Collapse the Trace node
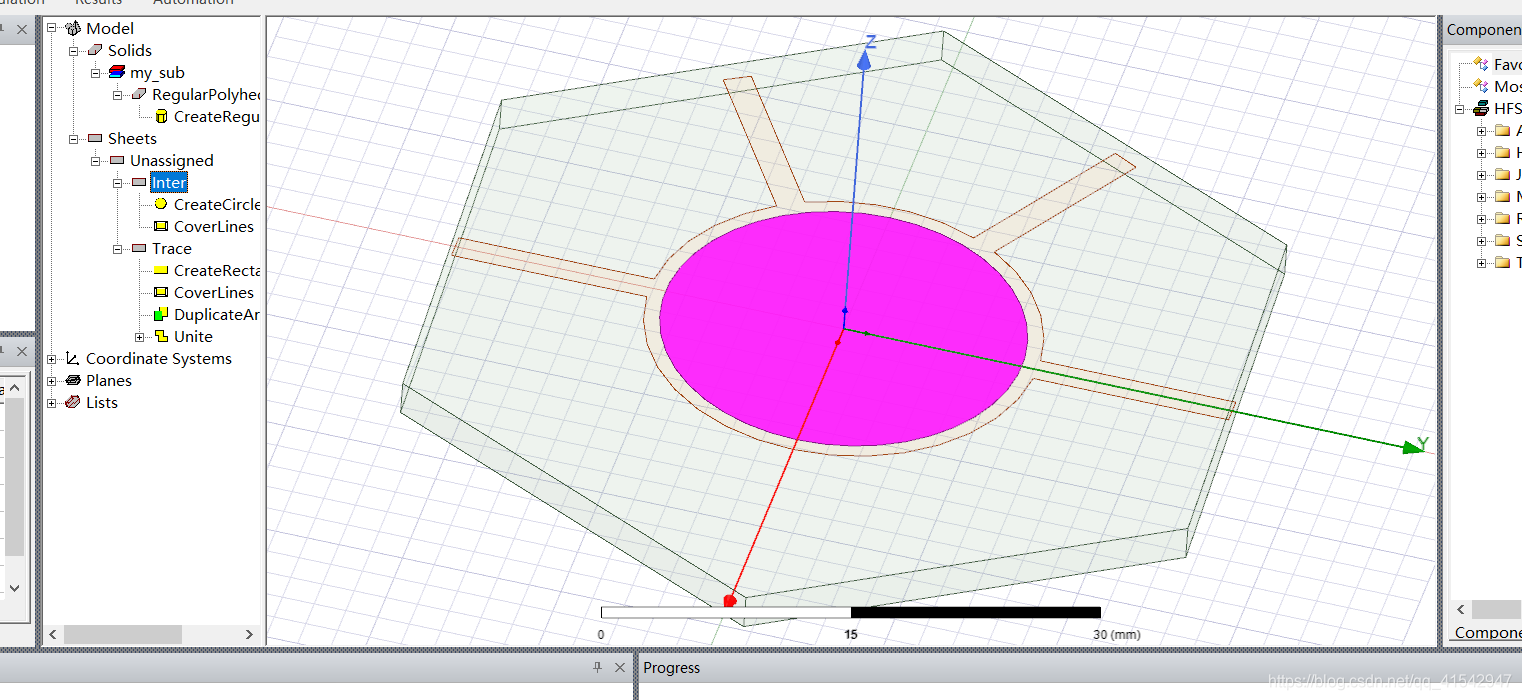The height and width of the screenshot is (700, 1522). pos(118,248)
